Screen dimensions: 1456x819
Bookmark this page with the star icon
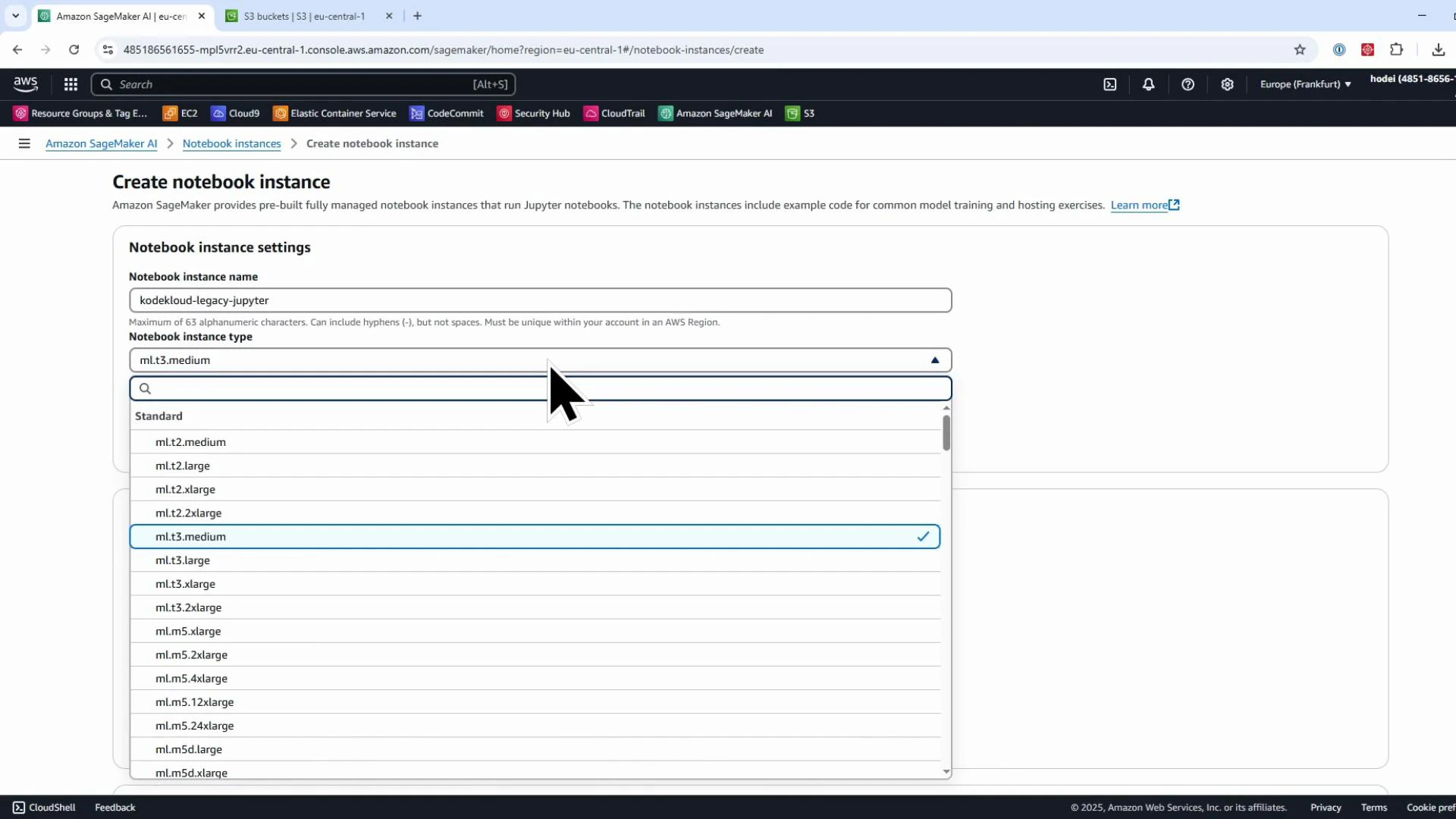1301,49
